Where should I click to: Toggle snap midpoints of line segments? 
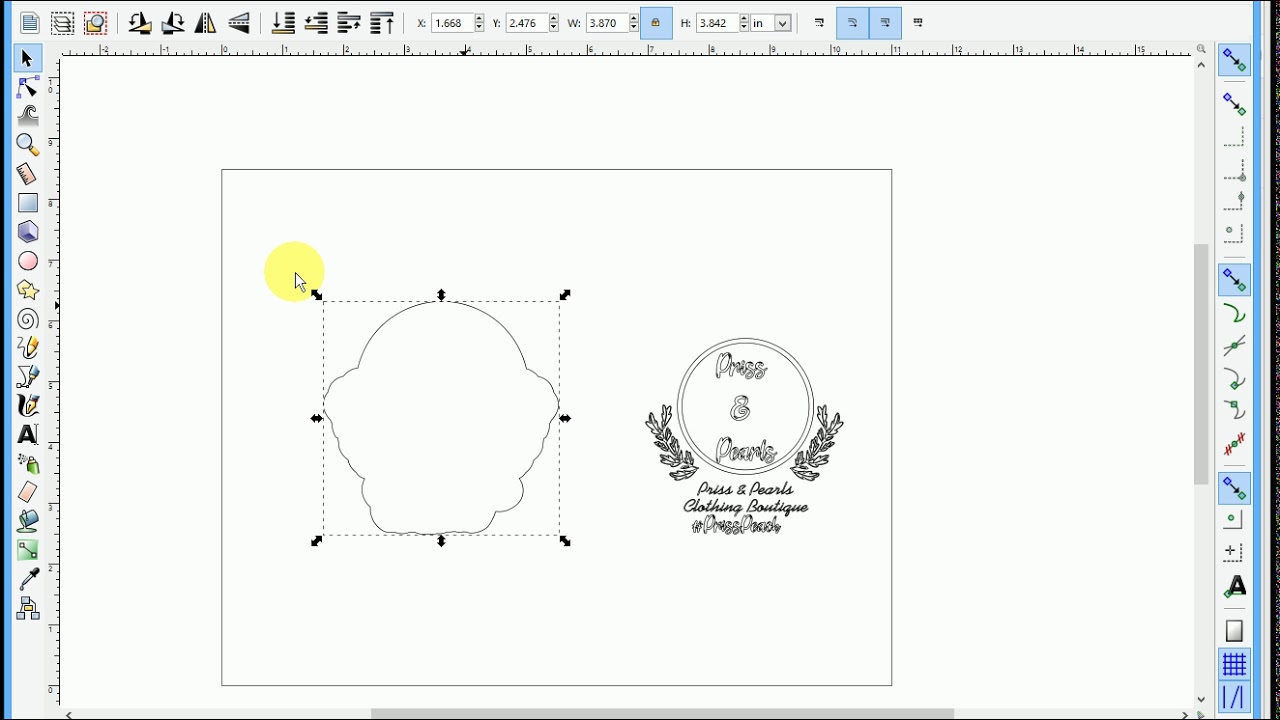click(x=1234, y=444)
